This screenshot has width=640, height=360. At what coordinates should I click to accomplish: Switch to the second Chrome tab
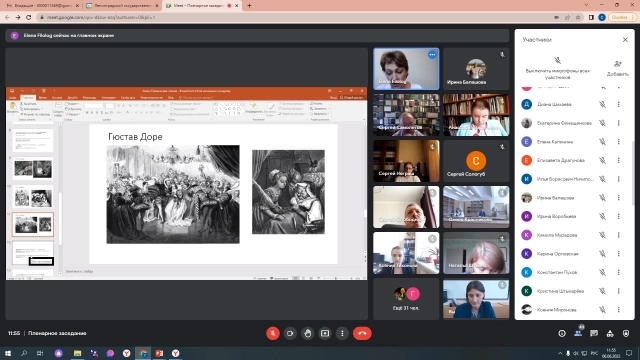(122, 6)
